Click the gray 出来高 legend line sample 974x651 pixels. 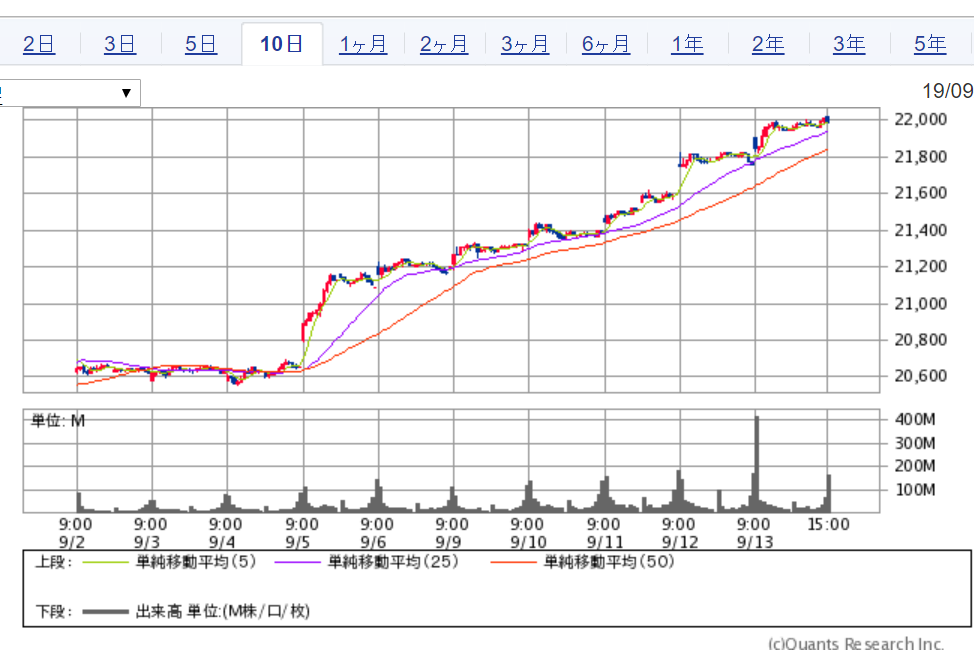click(106, 612)
